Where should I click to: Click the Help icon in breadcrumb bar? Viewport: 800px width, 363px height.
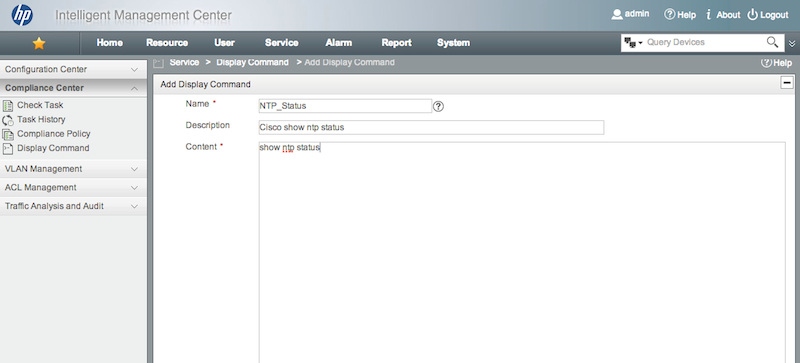tap(766, 63)
